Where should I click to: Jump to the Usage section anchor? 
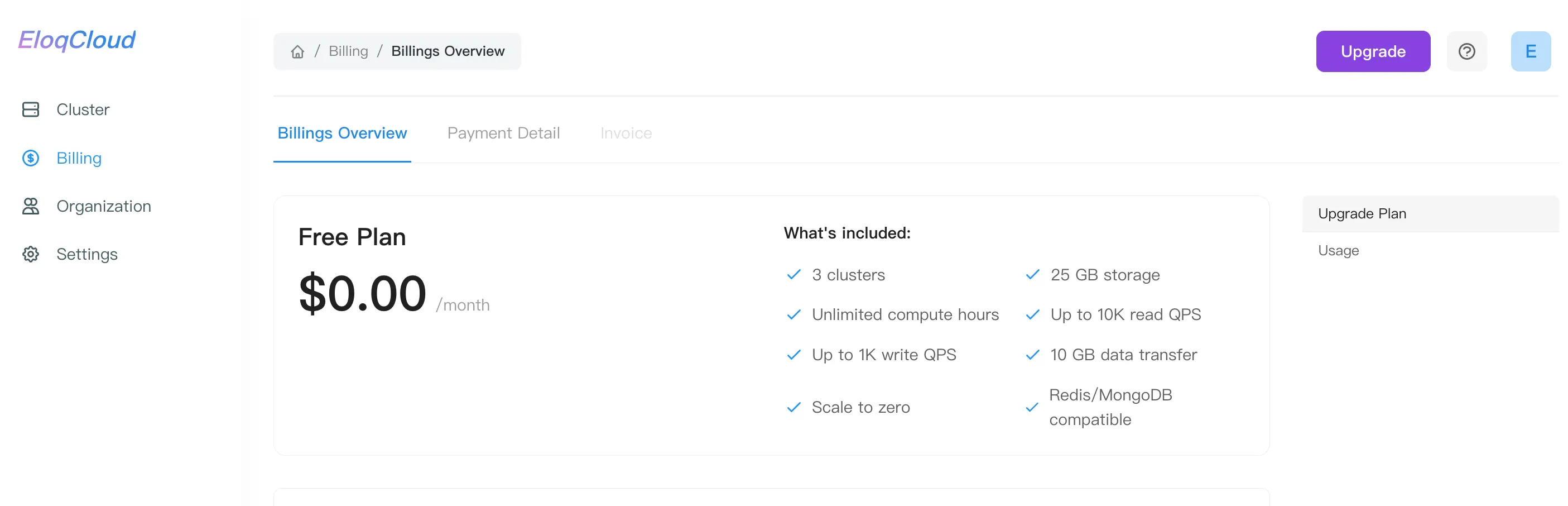point(1338,251)
